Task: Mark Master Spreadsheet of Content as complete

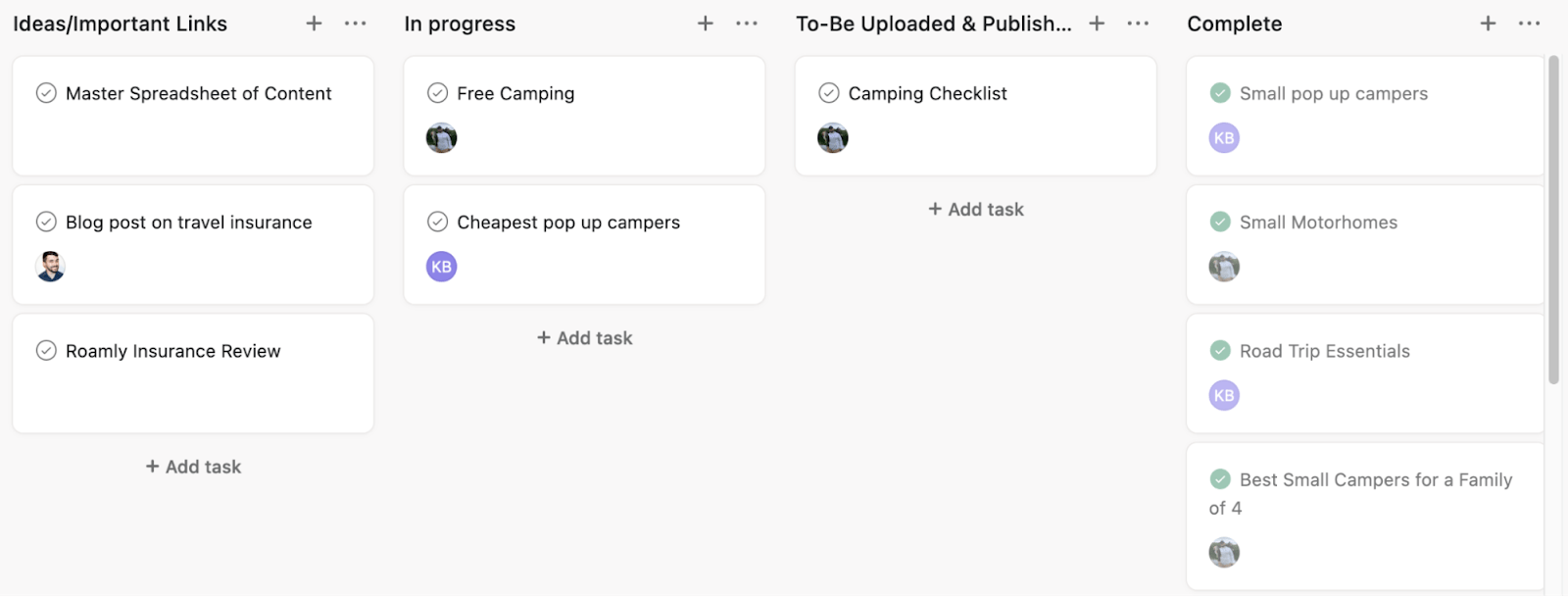Action: click(45, 93)
